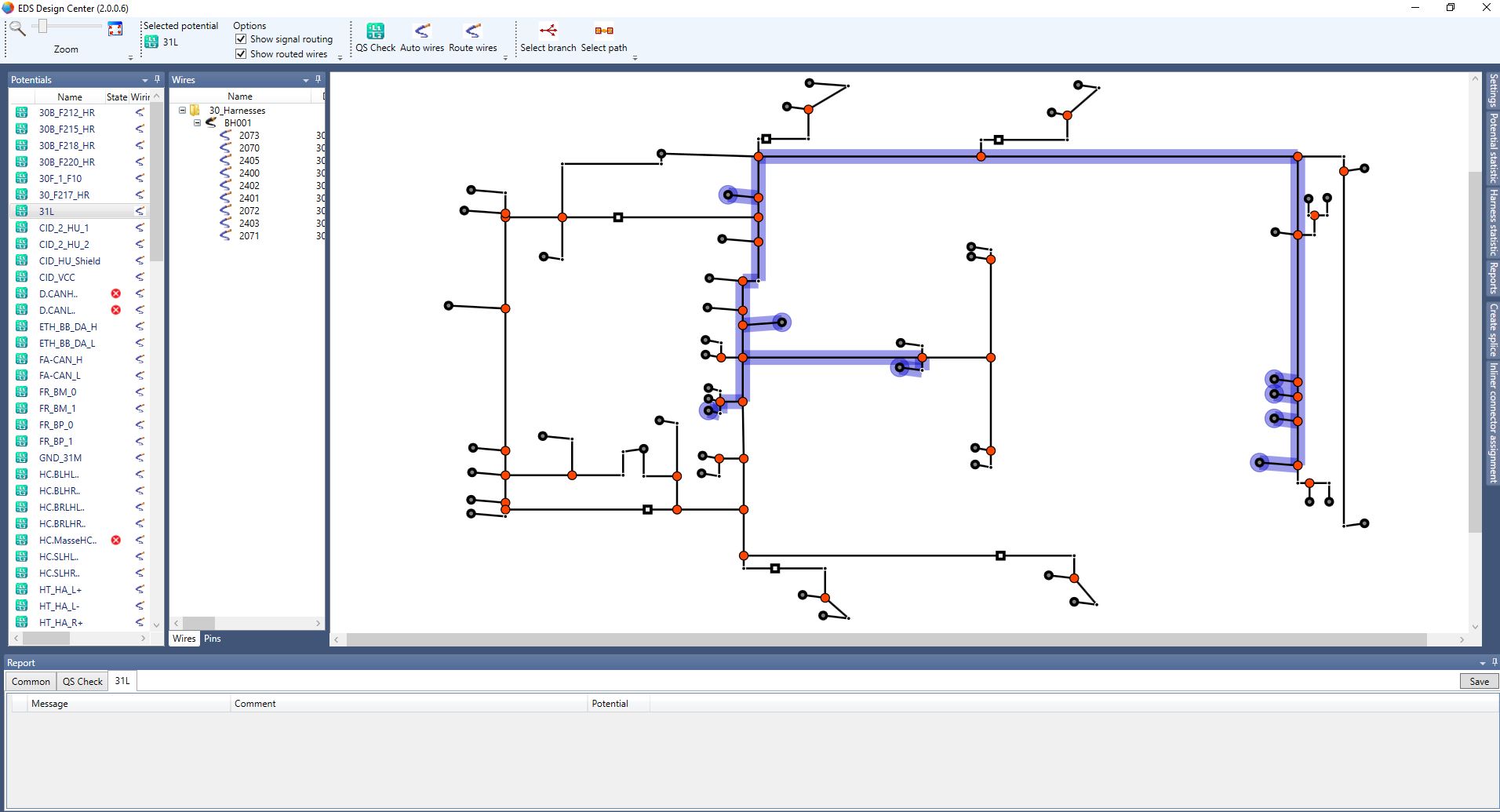Open the Common report tab

[x=31, y=681]
